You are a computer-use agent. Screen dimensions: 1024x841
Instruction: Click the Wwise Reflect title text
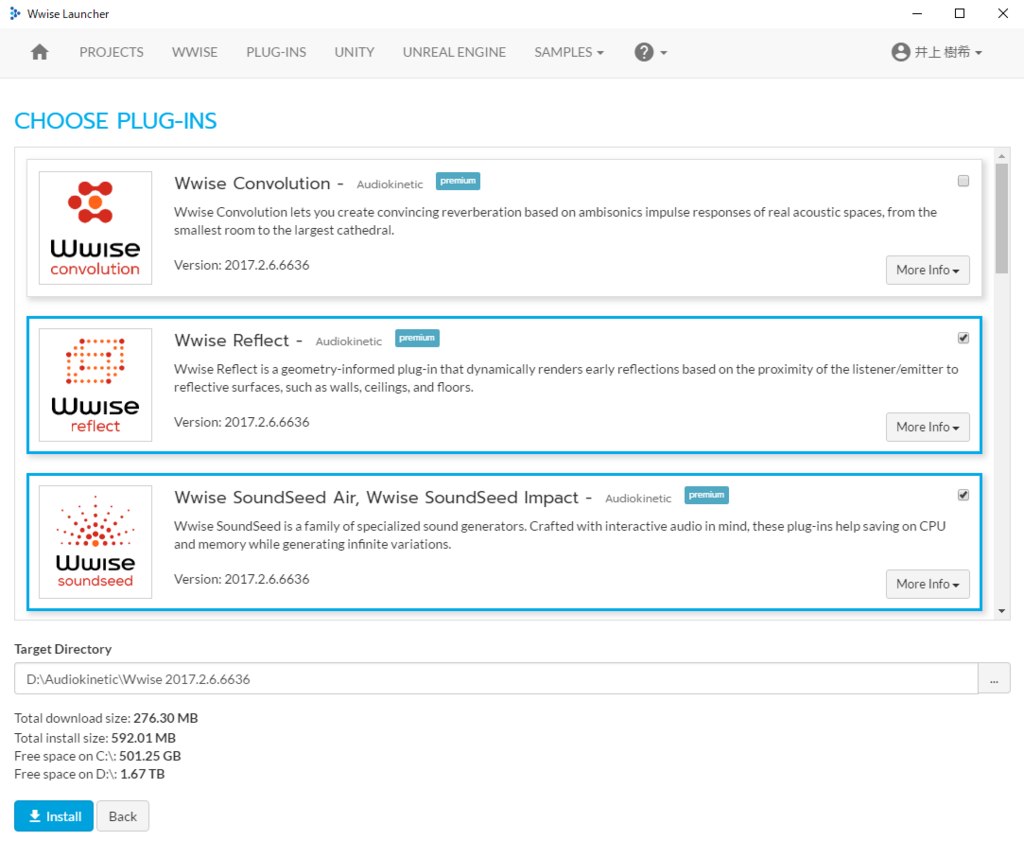tap(232, 340)
